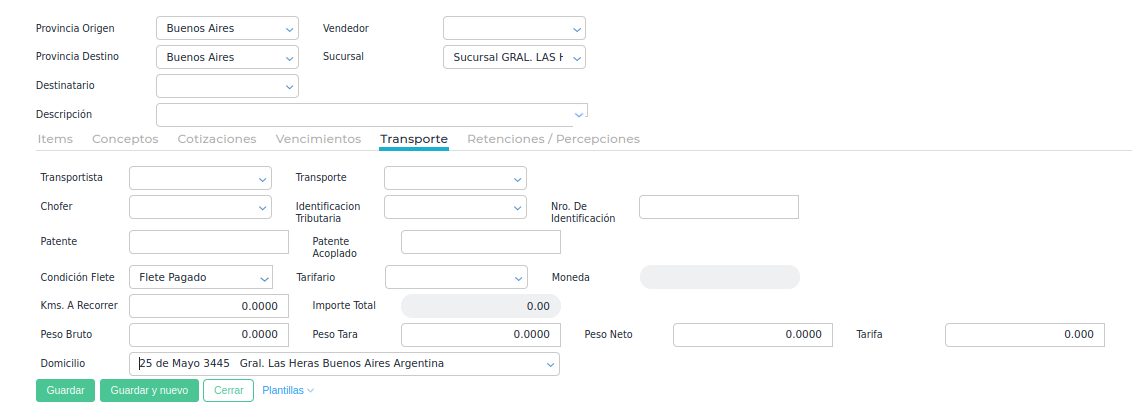This screenshot has height=411, width=1132.
Task: Switch to the Items tab
Action: click(55, 139)
